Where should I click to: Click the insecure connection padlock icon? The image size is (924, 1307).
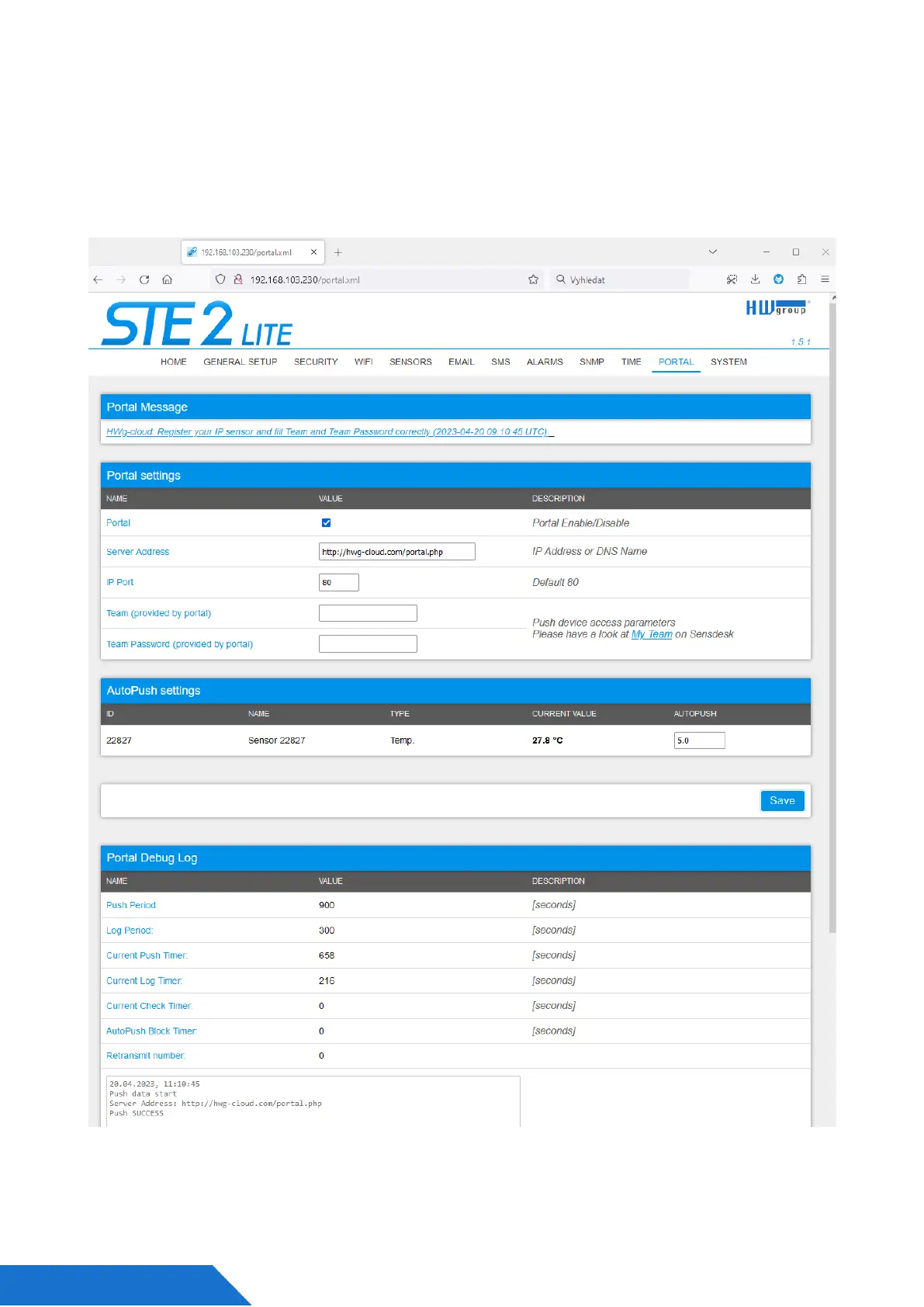click(238, 279)
